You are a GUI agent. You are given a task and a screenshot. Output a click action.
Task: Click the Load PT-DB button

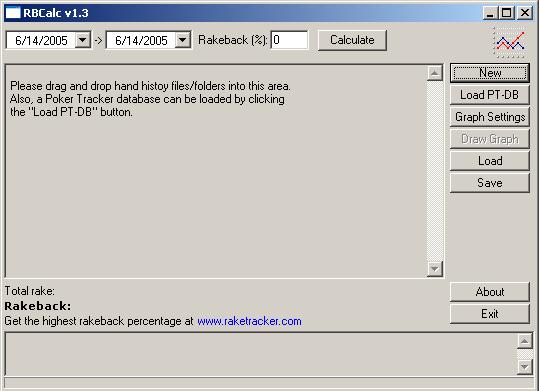pyautogui.click(x=490, y=95)
